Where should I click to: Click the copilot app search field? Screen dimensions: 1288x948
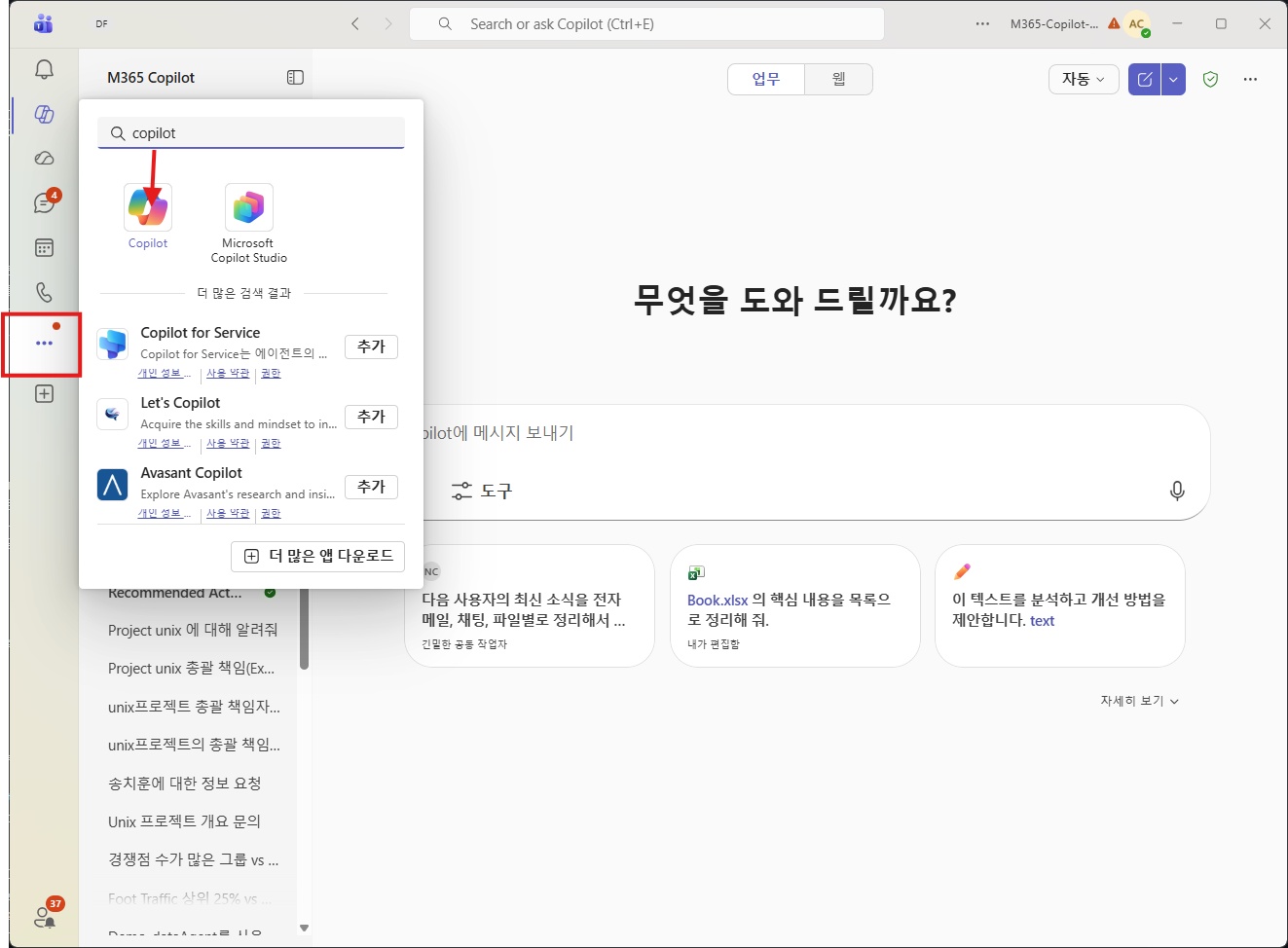click(251, 133)
